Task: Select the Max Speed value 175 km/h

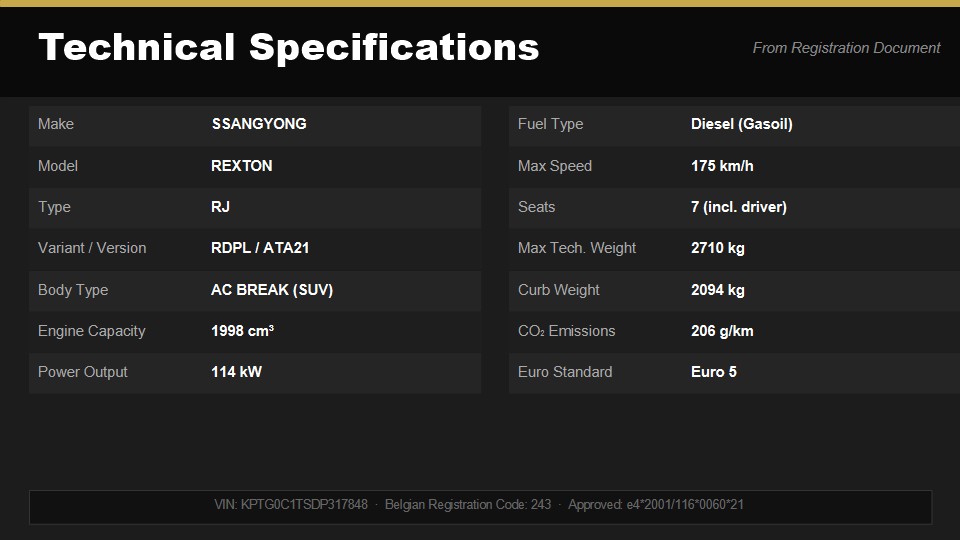Action: click(x=722, y=166)
